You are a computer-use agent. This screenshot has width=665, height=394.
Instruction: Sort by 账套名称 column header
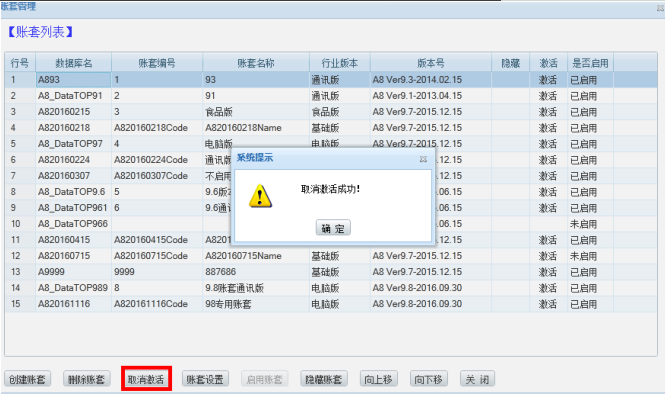point(256,63)
